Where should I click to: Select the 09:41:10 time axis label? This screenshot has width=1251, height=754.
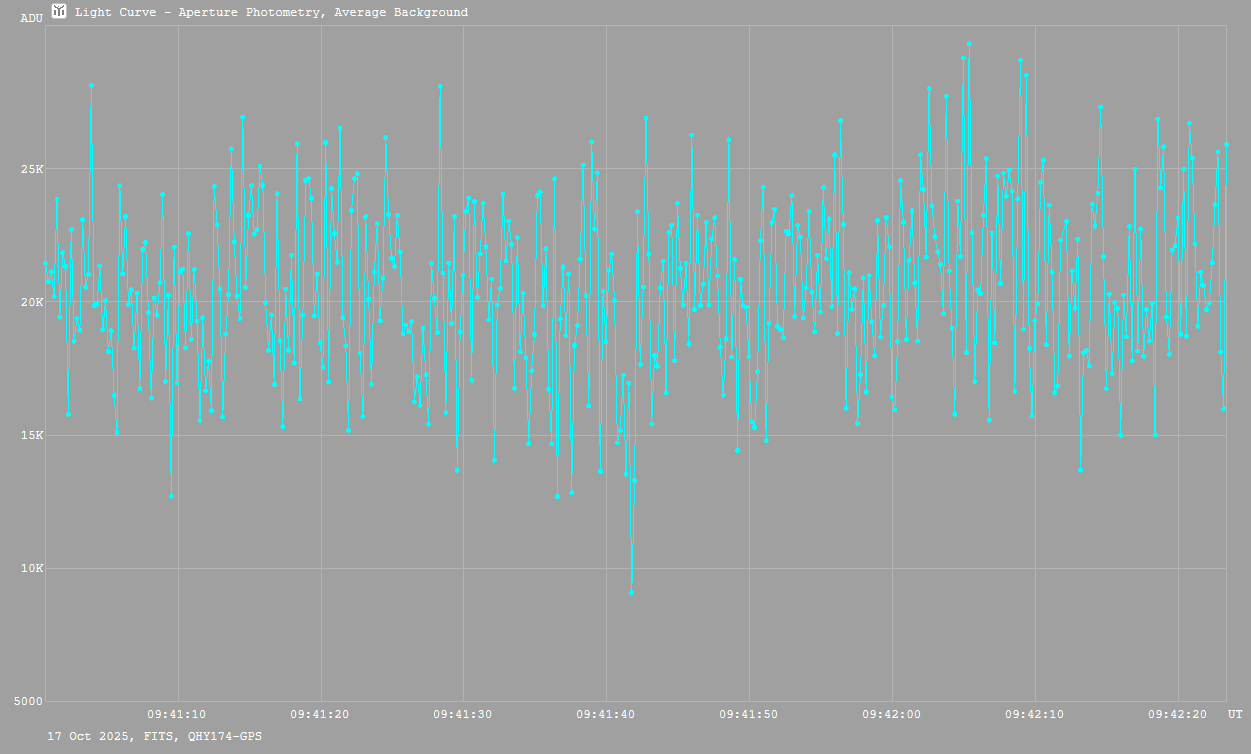coord(177,715)
